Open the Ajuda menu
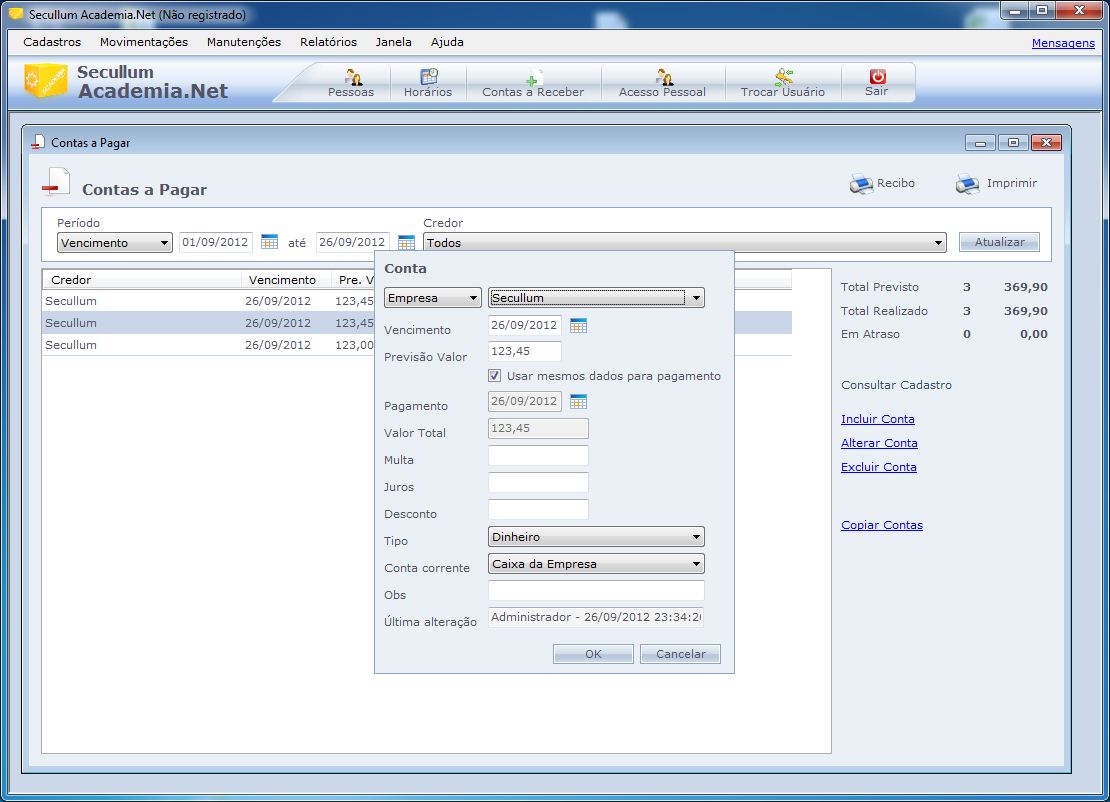Screen dimensions: 1110x802 [447, 42]
